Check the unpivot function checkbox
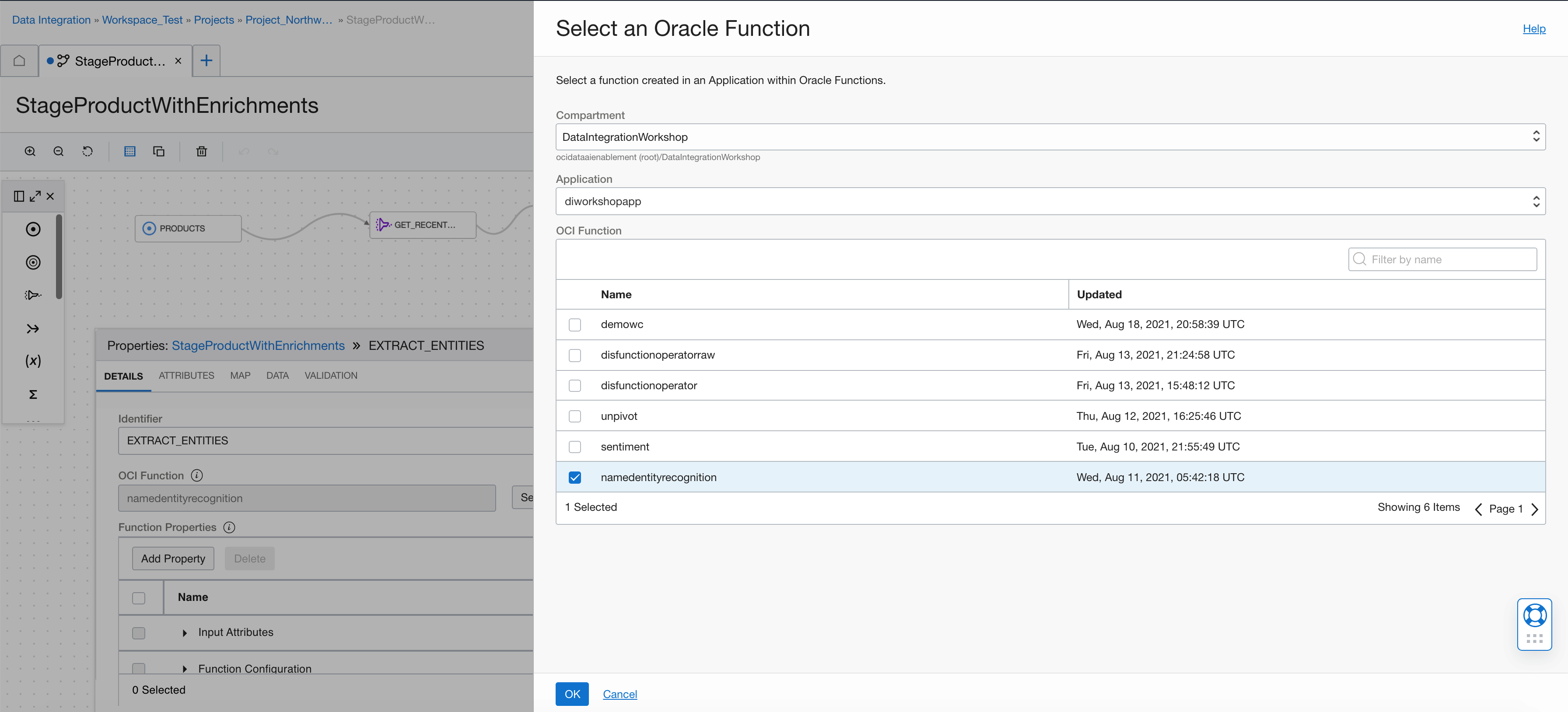Viewport: 1568px width, 712px height. coord(574,415)
